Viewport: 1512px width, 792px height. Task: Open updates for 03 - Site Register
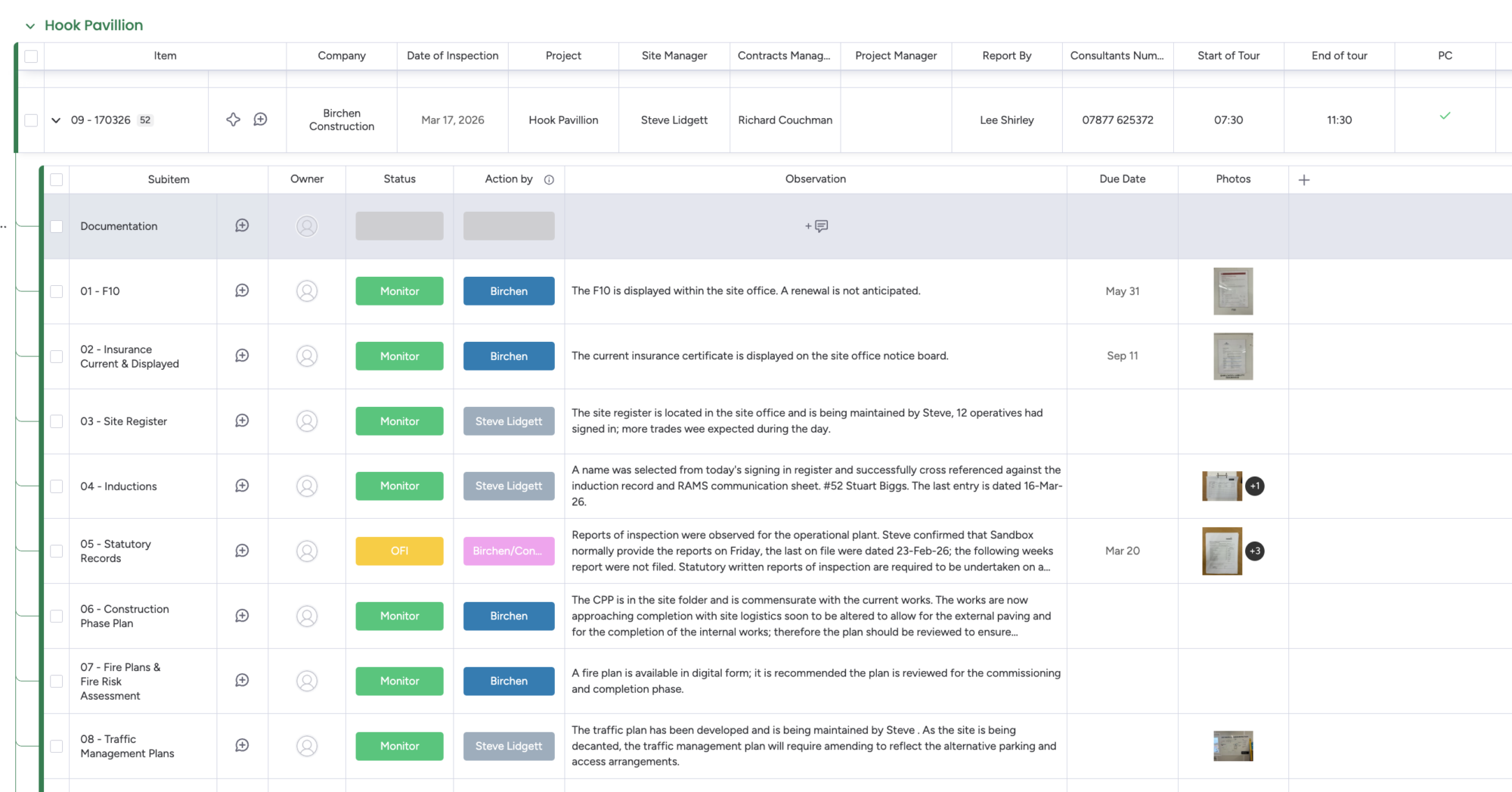click(x=242, y=421)
